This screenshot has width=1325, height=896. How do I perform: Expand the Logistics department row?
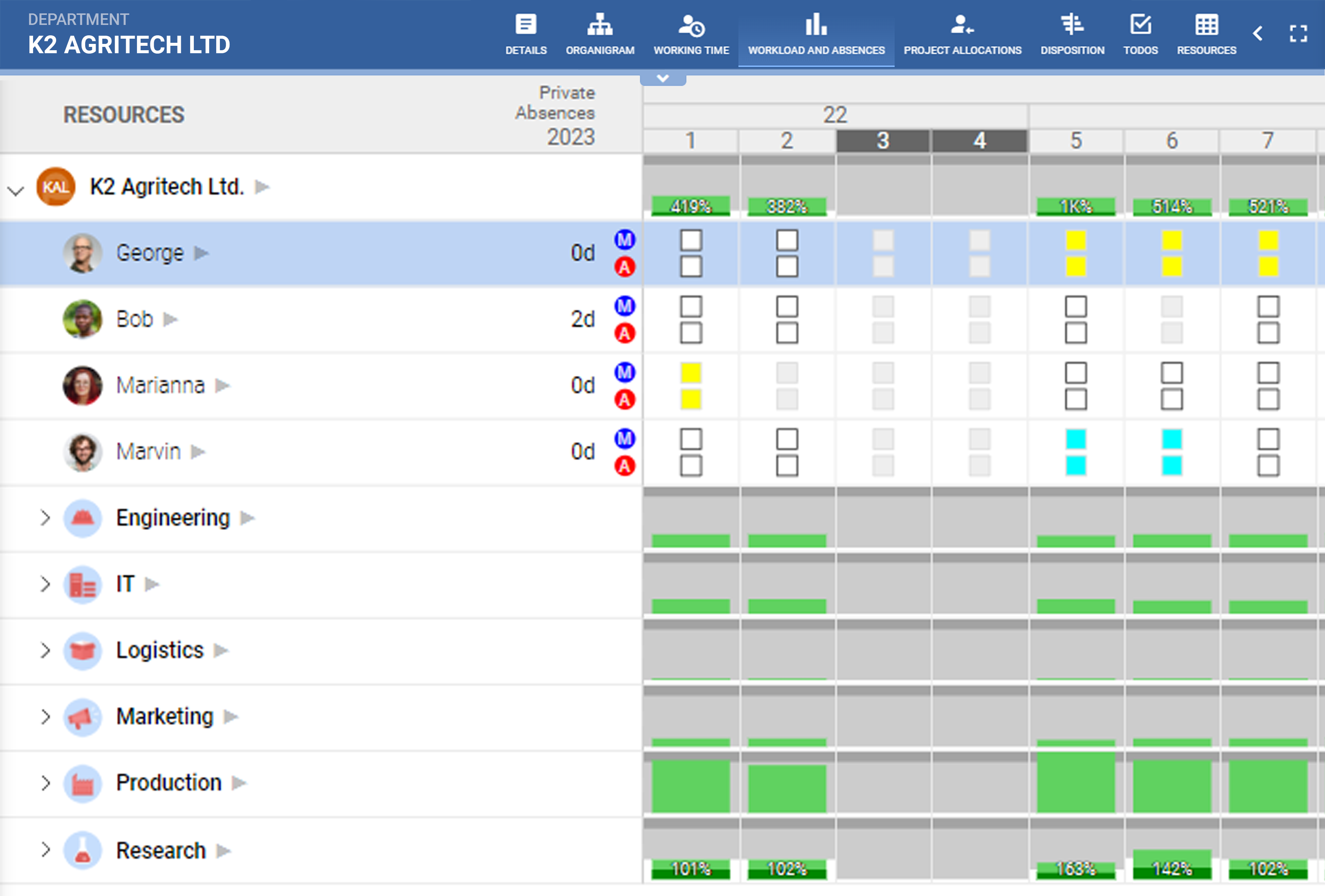[46, 650]
